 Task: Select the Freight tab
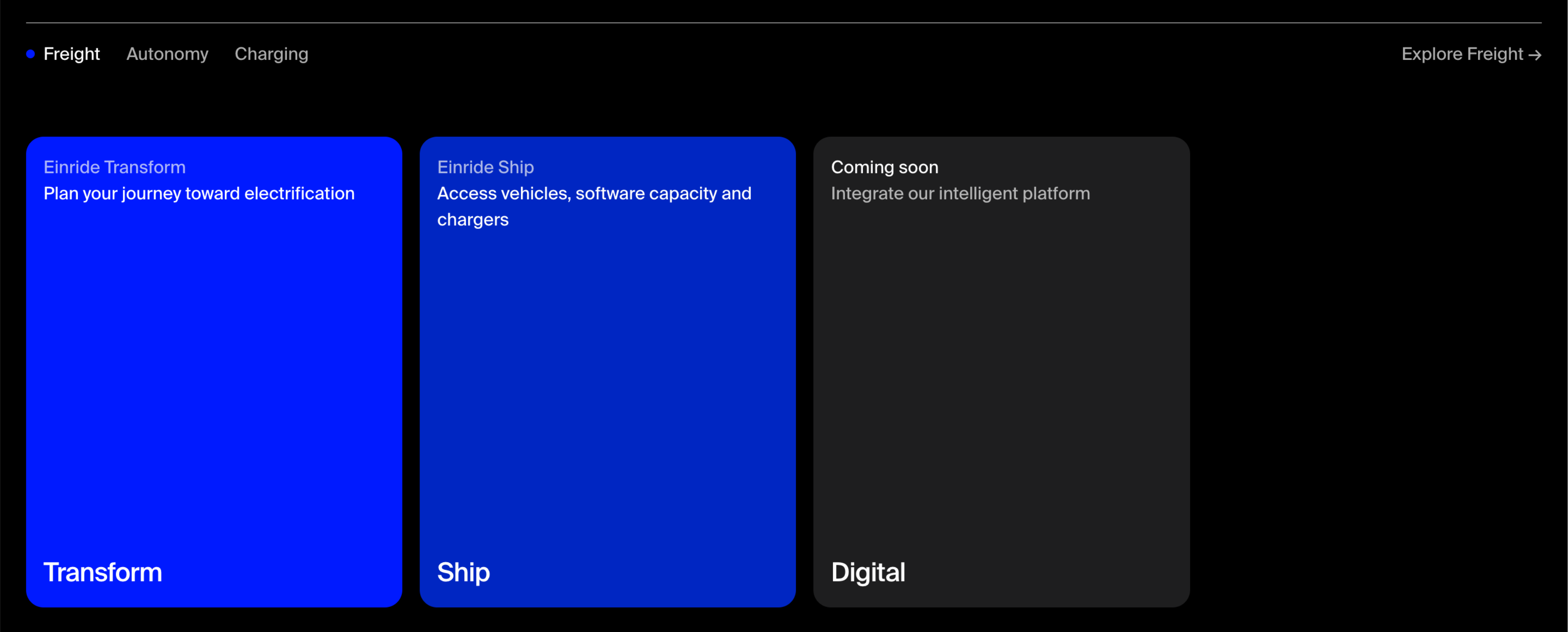(x=71, y=54)
